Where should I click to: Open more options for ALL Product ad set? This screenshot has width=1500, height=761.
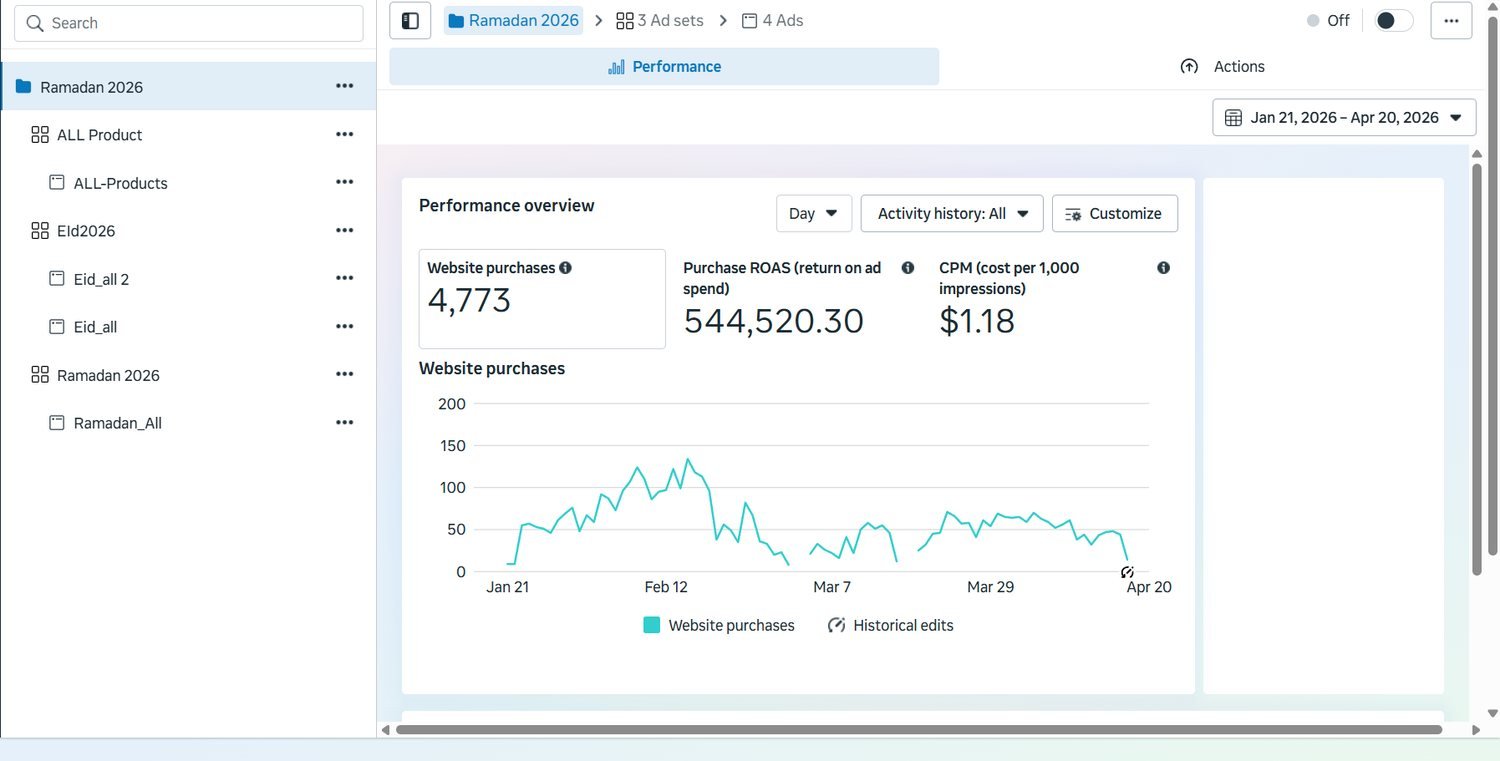[x=345, y=134]
